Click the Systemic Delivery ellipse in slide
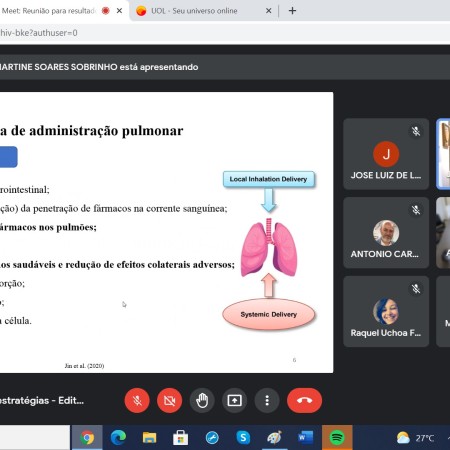 [x=269, y=314]
